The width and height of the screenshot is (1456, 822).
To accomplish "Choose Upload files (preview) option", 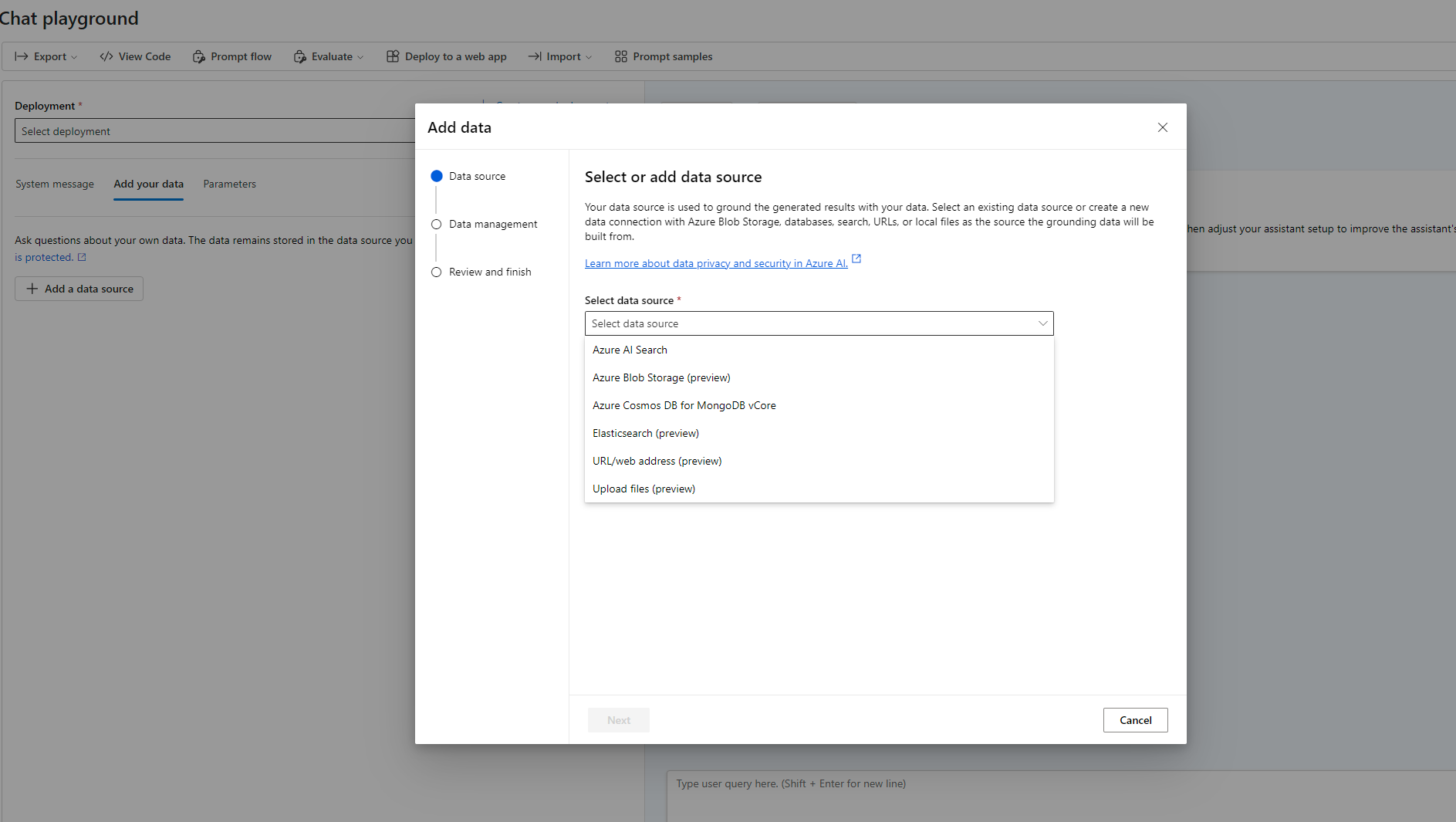I will coord(819,489).
